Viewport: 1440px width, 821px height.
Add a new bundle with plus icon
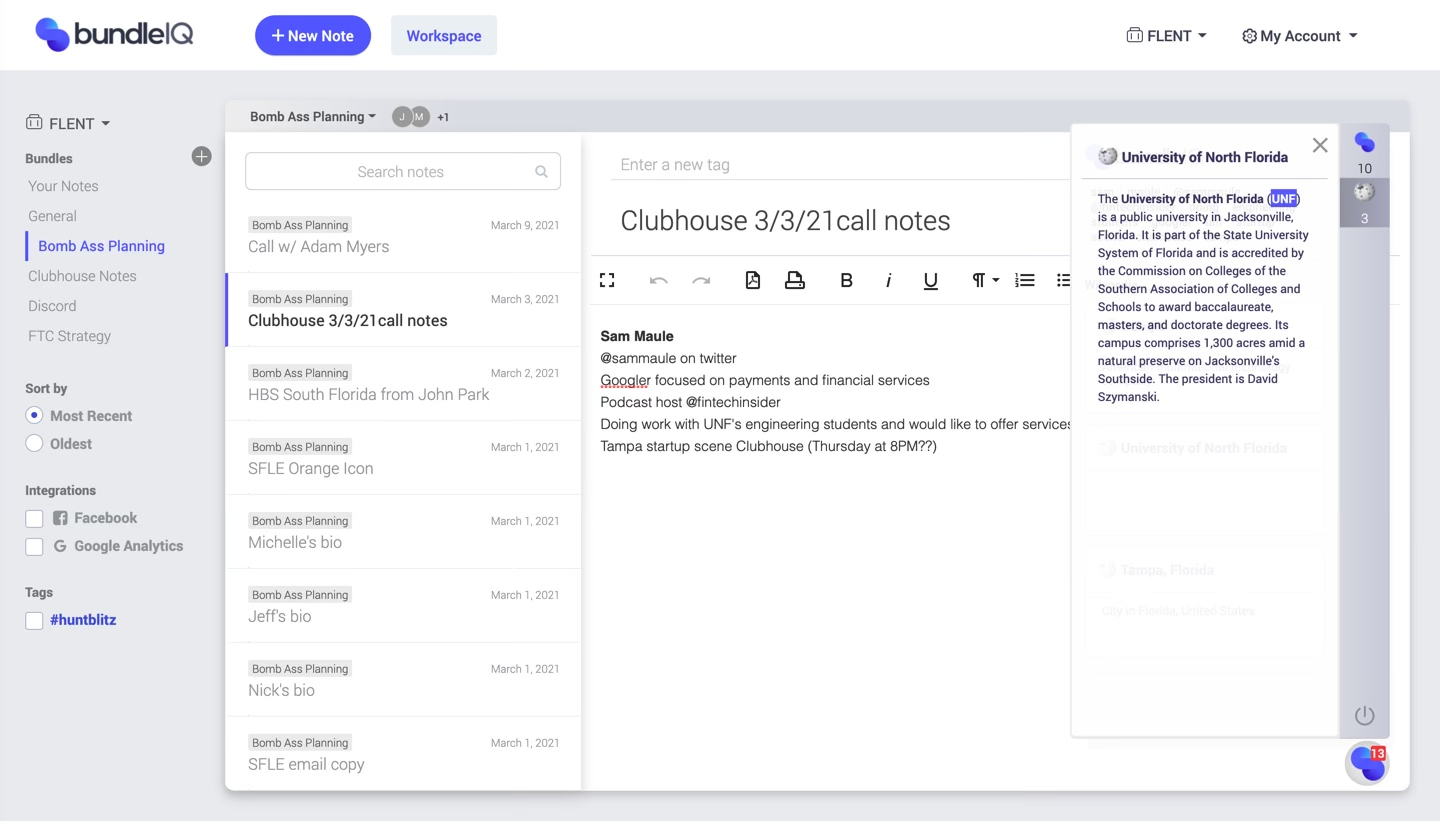point(201,156)
